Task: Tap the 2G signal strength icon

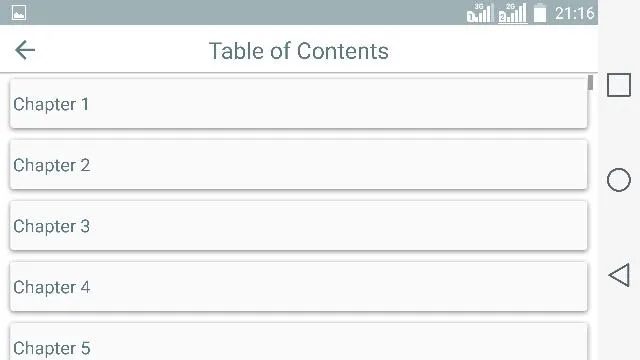Action: coord(512,13)
